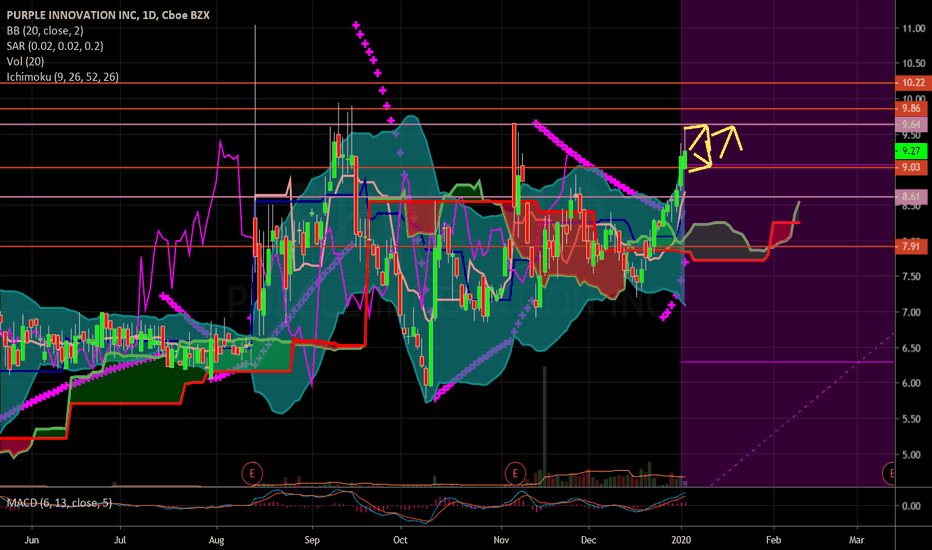Click the August earnings E marker
932x550 pixels.
pyautogui.click(x=252, y=474)
